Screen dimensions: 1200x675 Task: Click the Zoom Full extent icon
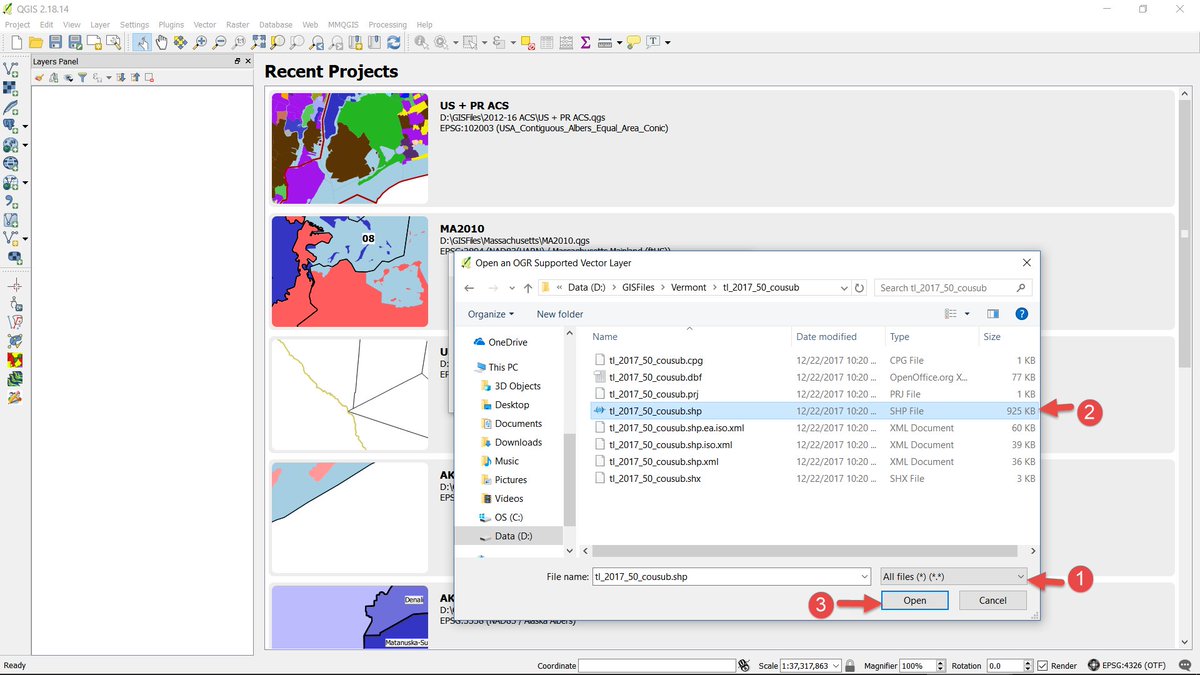pyautogui.click(x=259, y=42)
